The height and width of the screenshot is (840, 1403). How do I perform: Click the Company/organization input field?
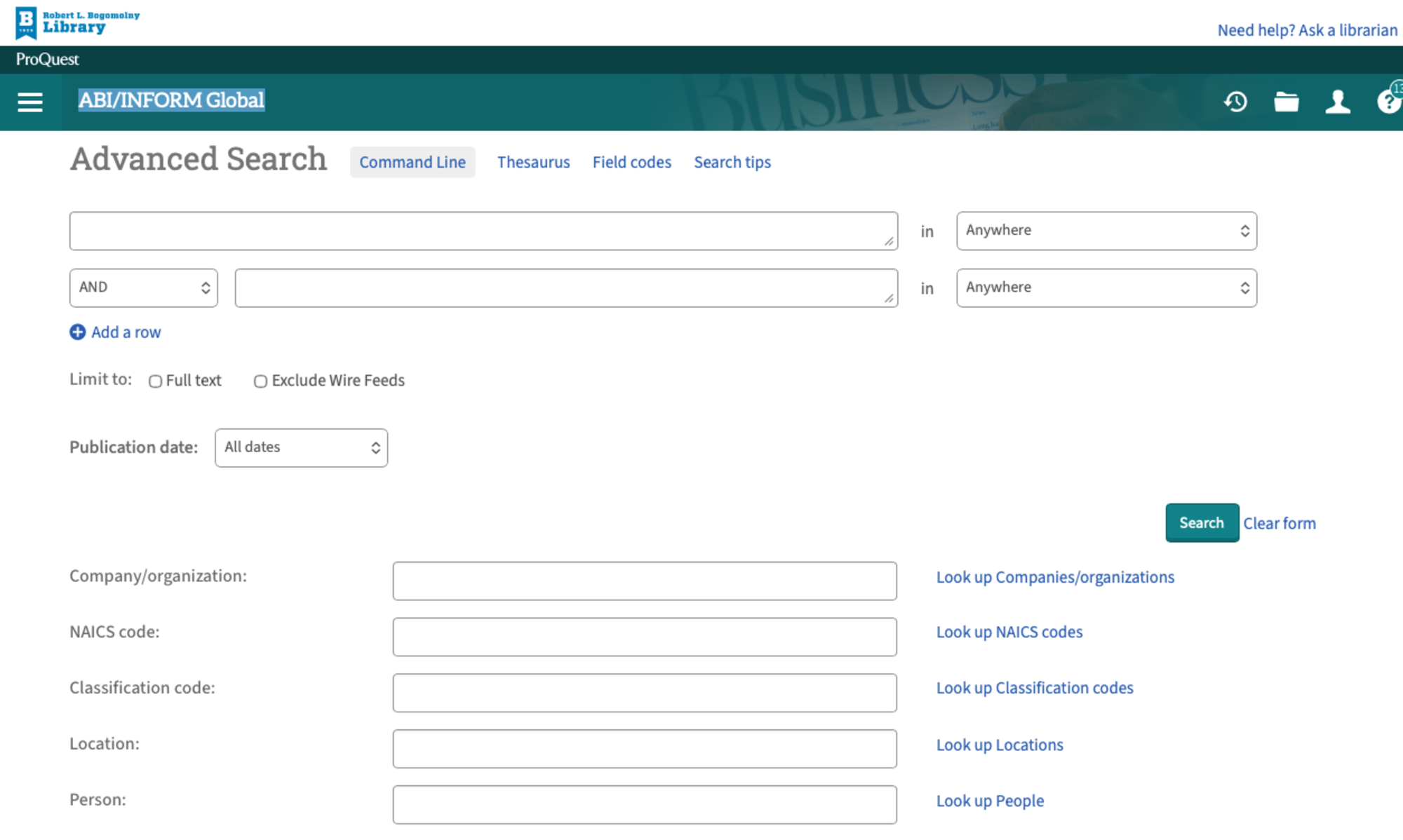tap(644, 581)
